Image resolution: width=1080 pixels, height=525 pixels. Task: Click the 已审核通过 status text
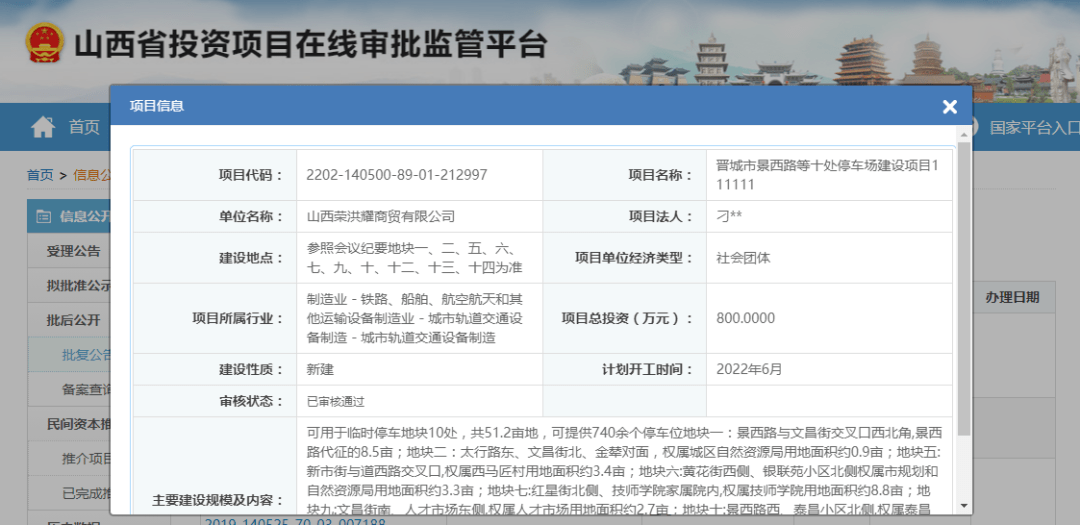[333, 401]
